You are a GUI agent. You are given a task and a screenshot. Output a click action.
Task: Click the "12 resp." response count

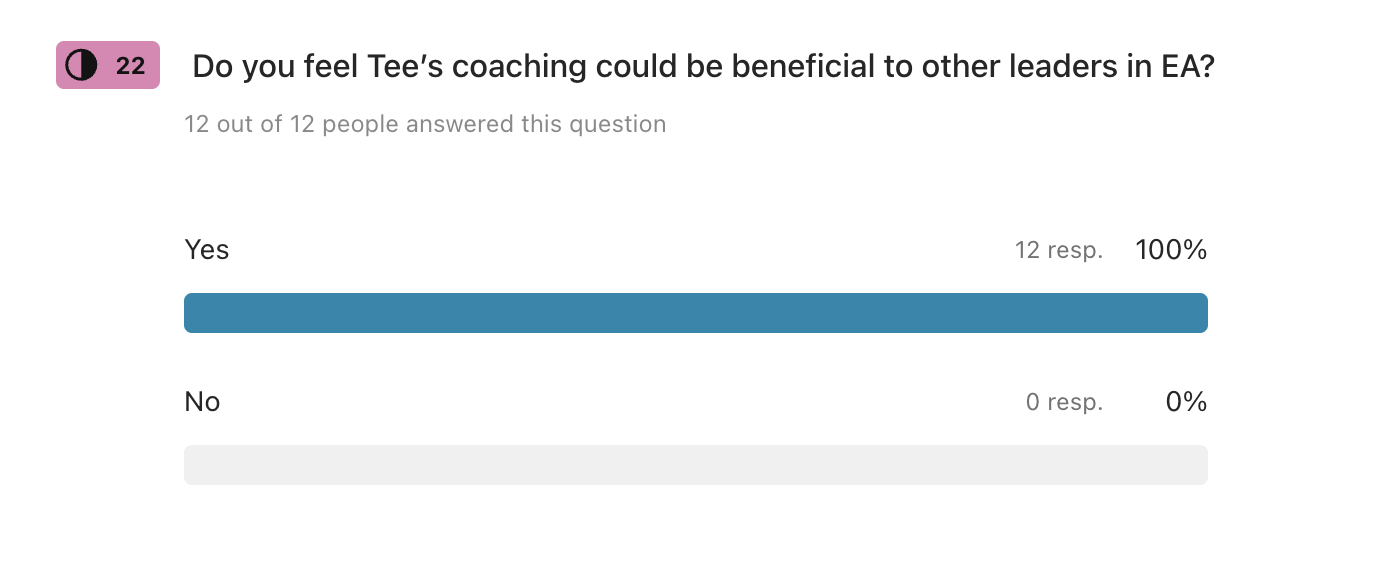coord(1059,250)
